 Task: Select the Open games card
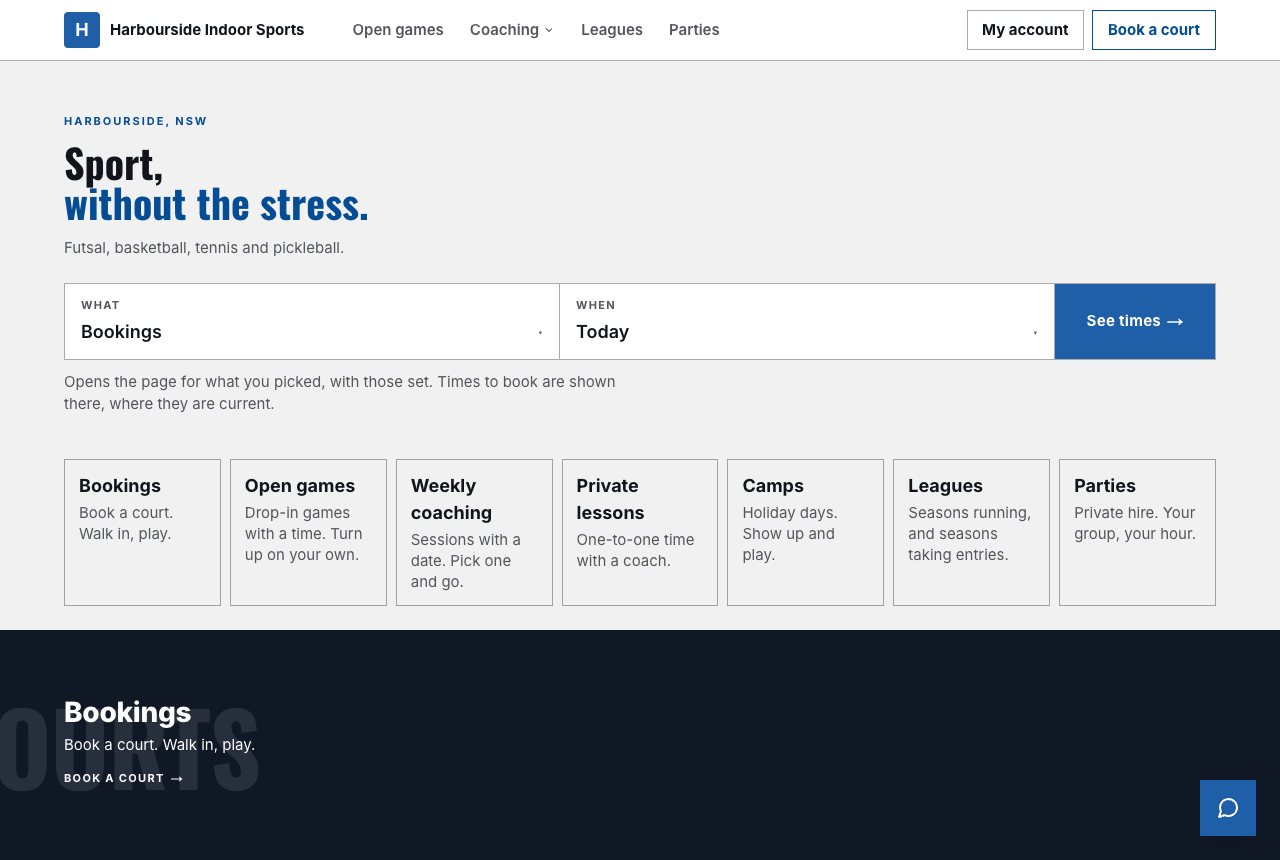(x=308, y=532)
